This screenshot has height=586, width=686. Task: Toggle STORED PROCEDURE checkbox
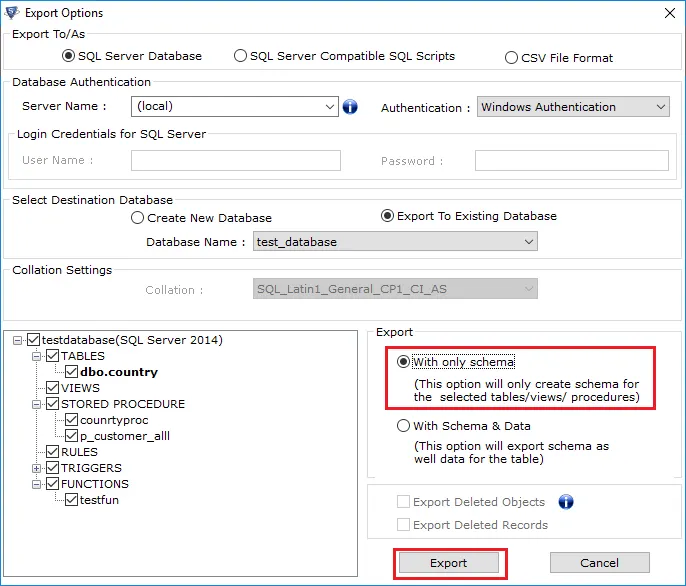[x=52, y=404]
